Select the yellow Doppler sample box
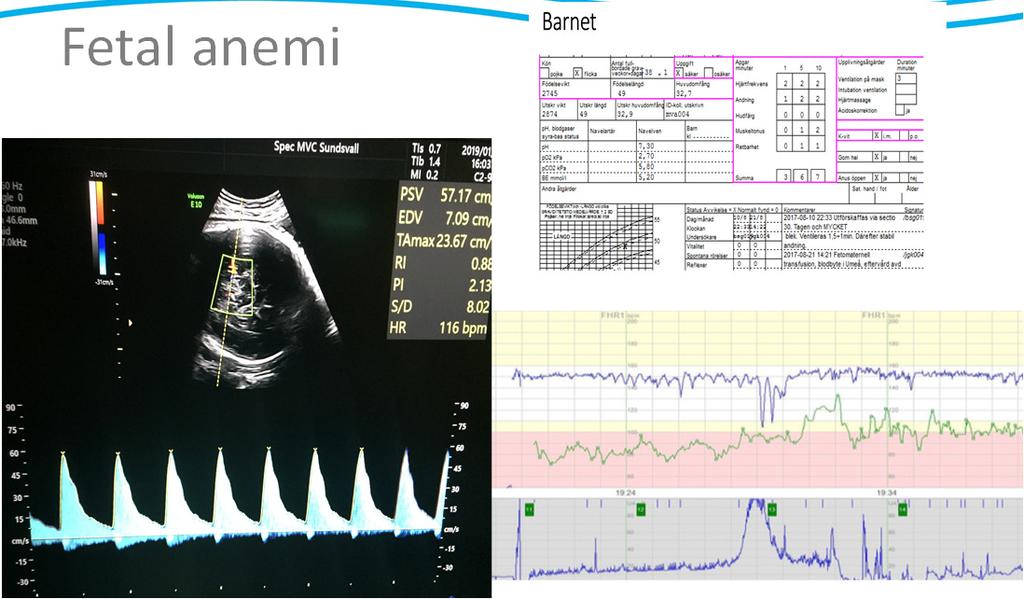1024x599 pixels. [234, 287]
